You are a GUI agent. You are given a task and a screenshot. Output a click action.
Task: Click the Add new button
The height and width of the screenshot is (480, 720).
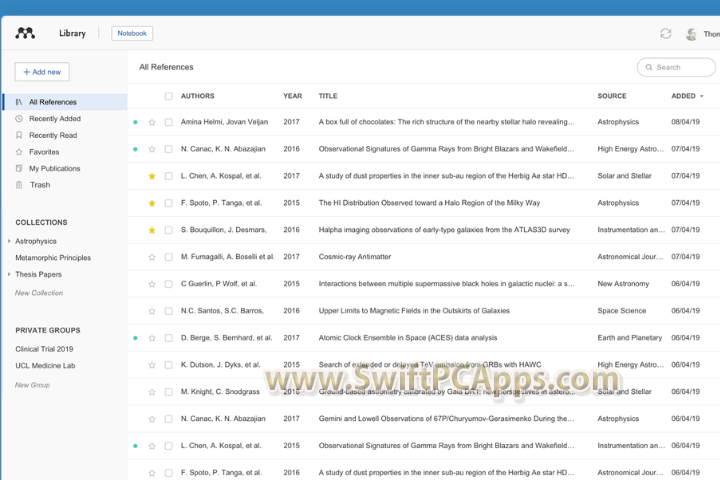tap(42, 72)
